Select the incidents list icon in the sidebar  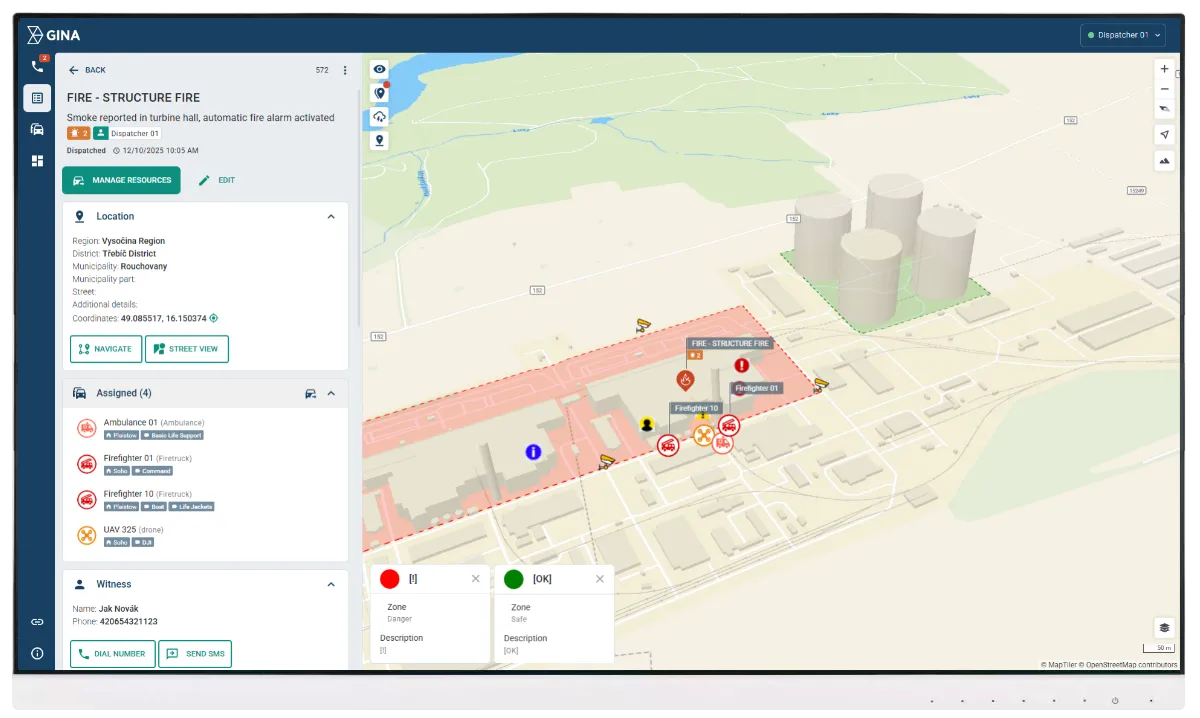37,98
